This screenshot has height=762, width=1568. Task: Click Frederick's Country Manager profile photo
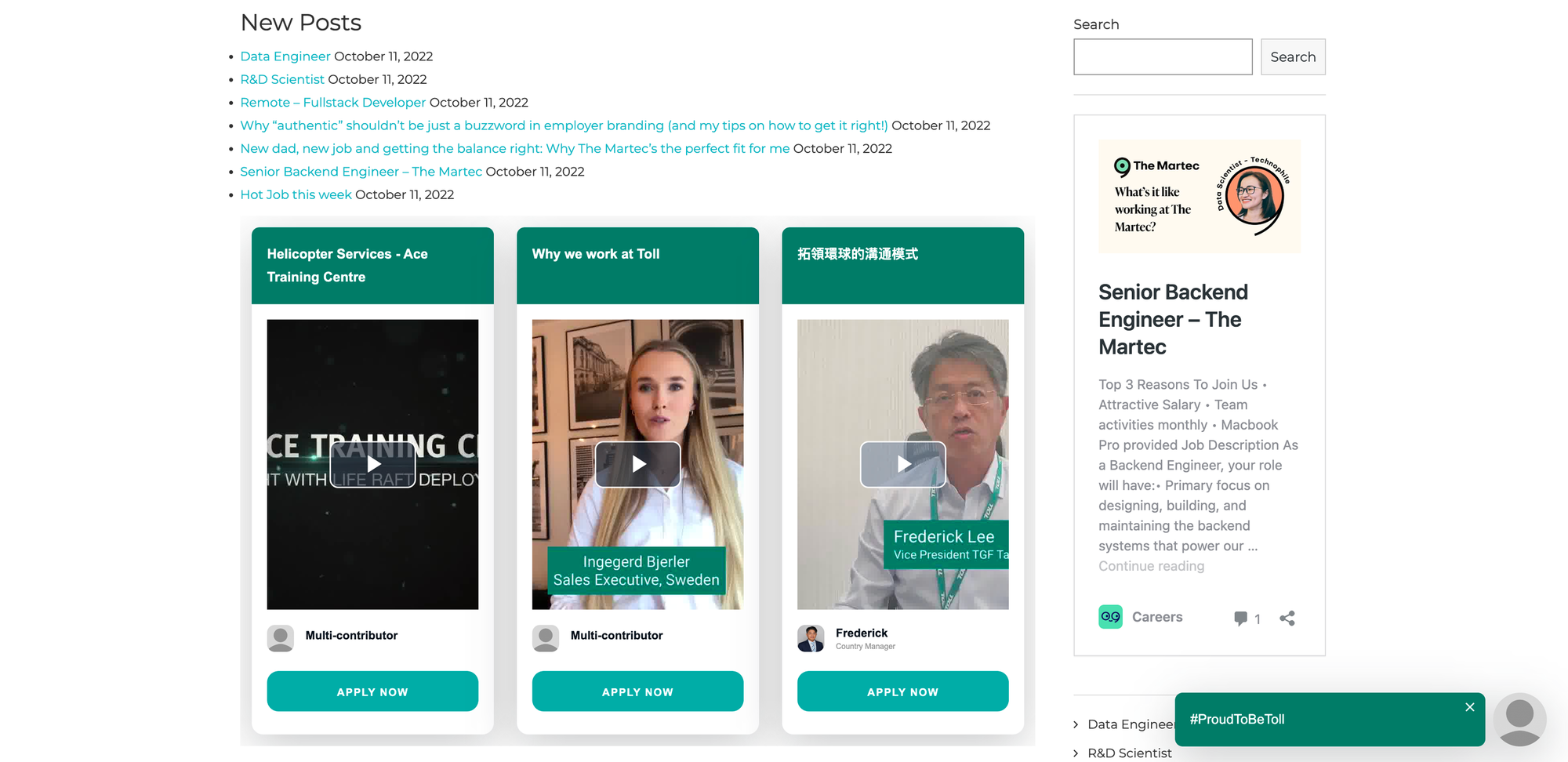point(810,638)
